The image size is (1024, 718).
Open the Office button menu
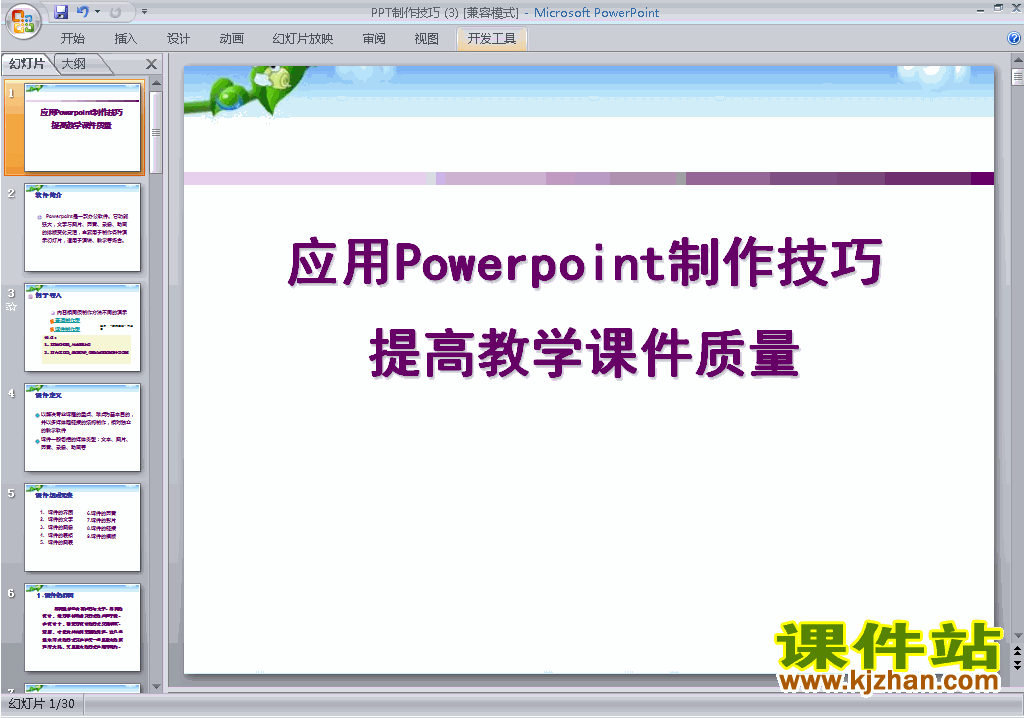point(23,21)
